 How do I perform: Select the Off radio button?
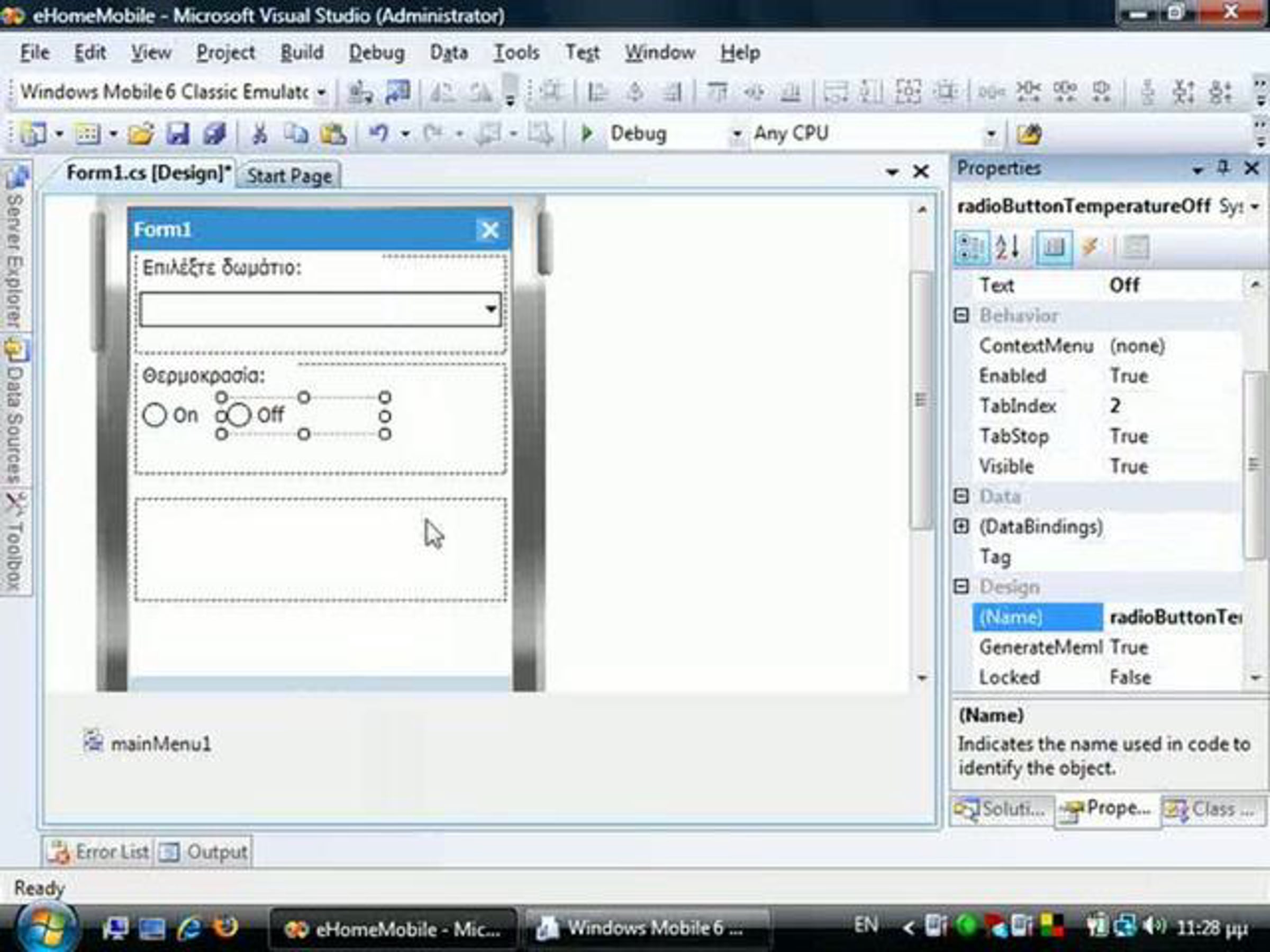tap(239, 415)
